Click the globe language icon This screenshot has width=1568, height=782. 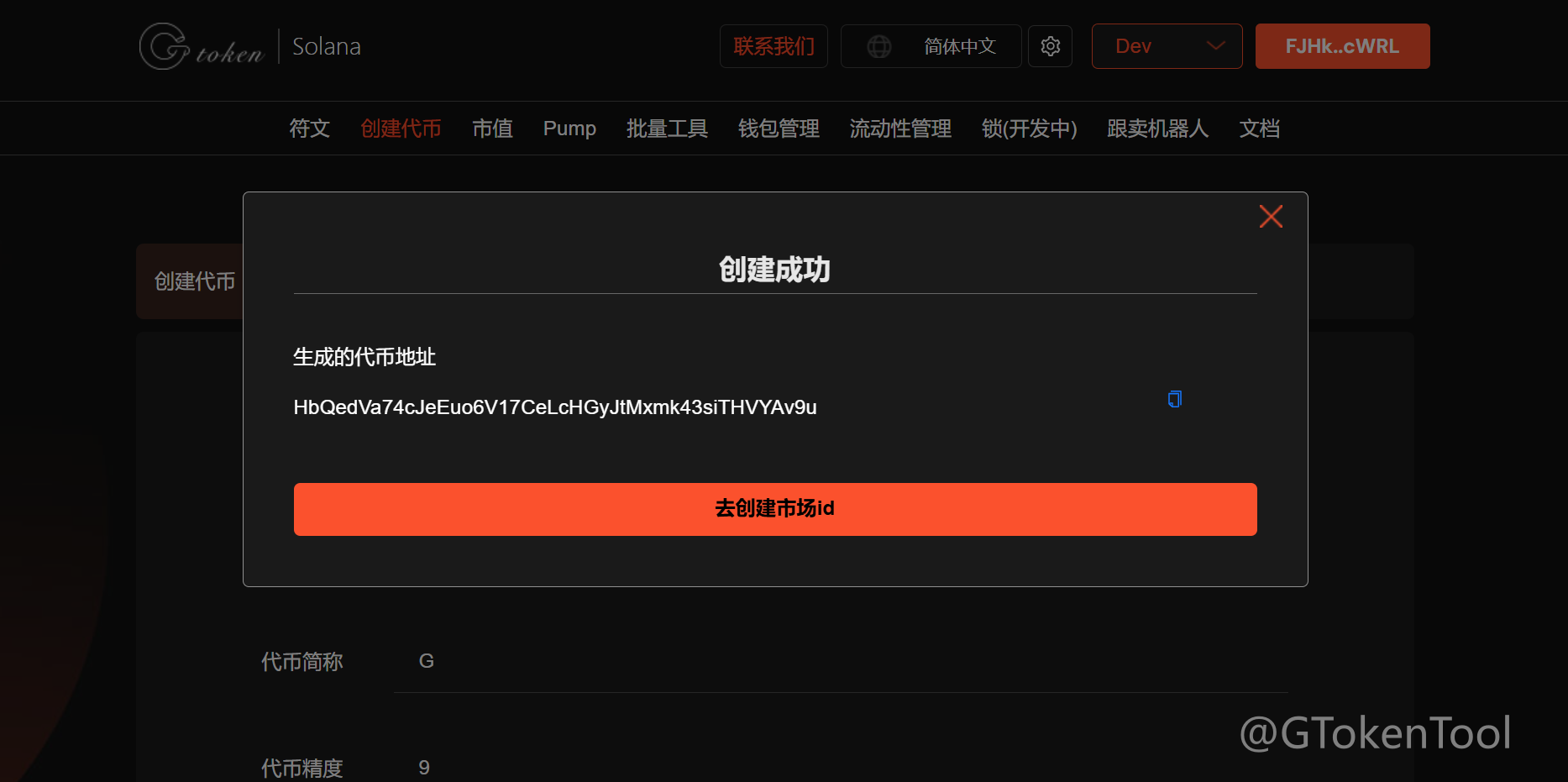[879, 46]
